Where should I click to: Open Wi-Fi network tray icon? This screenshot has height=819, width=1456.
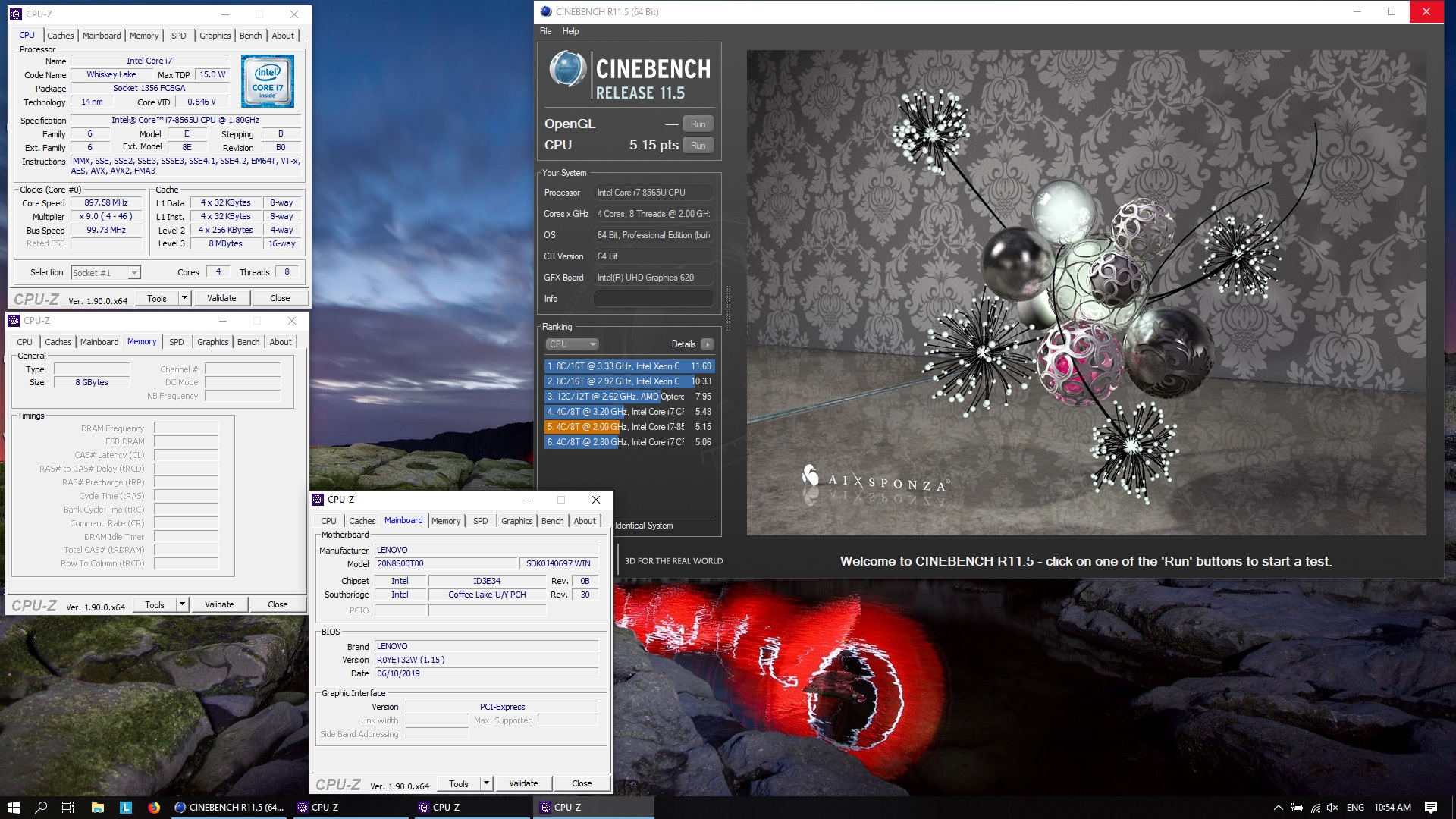1315,808
